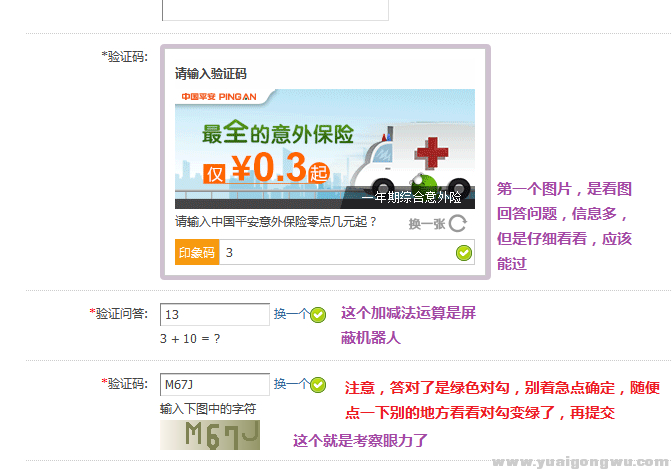Click the empty text box at top
This screenshot has width=672, height=474.
click(276, 9)
